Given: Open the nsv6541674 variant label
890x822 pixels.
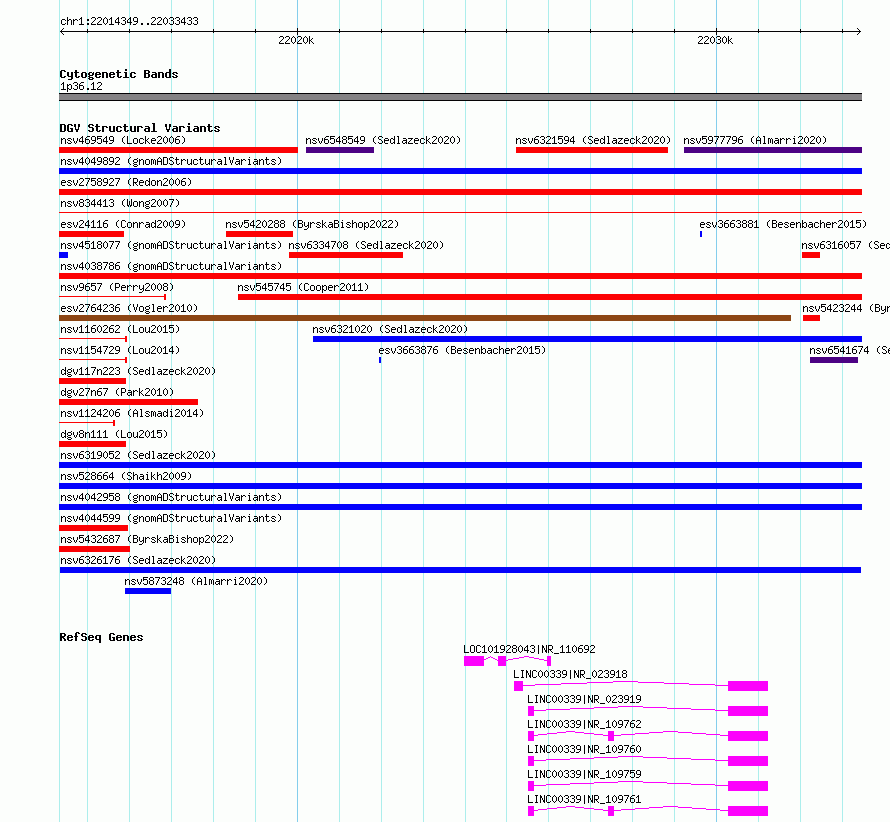Looking at the screenshot, I should pyautogui.click(x=849, y=350).
